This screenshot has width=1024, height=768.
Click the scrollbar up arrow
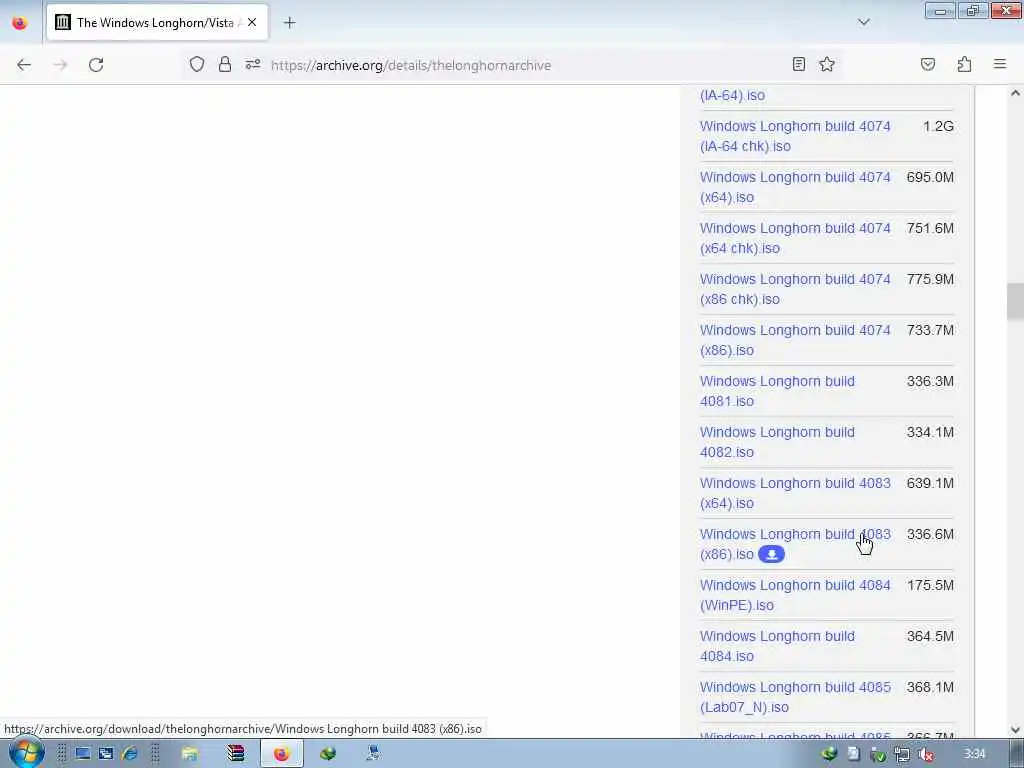[1015, 93]
